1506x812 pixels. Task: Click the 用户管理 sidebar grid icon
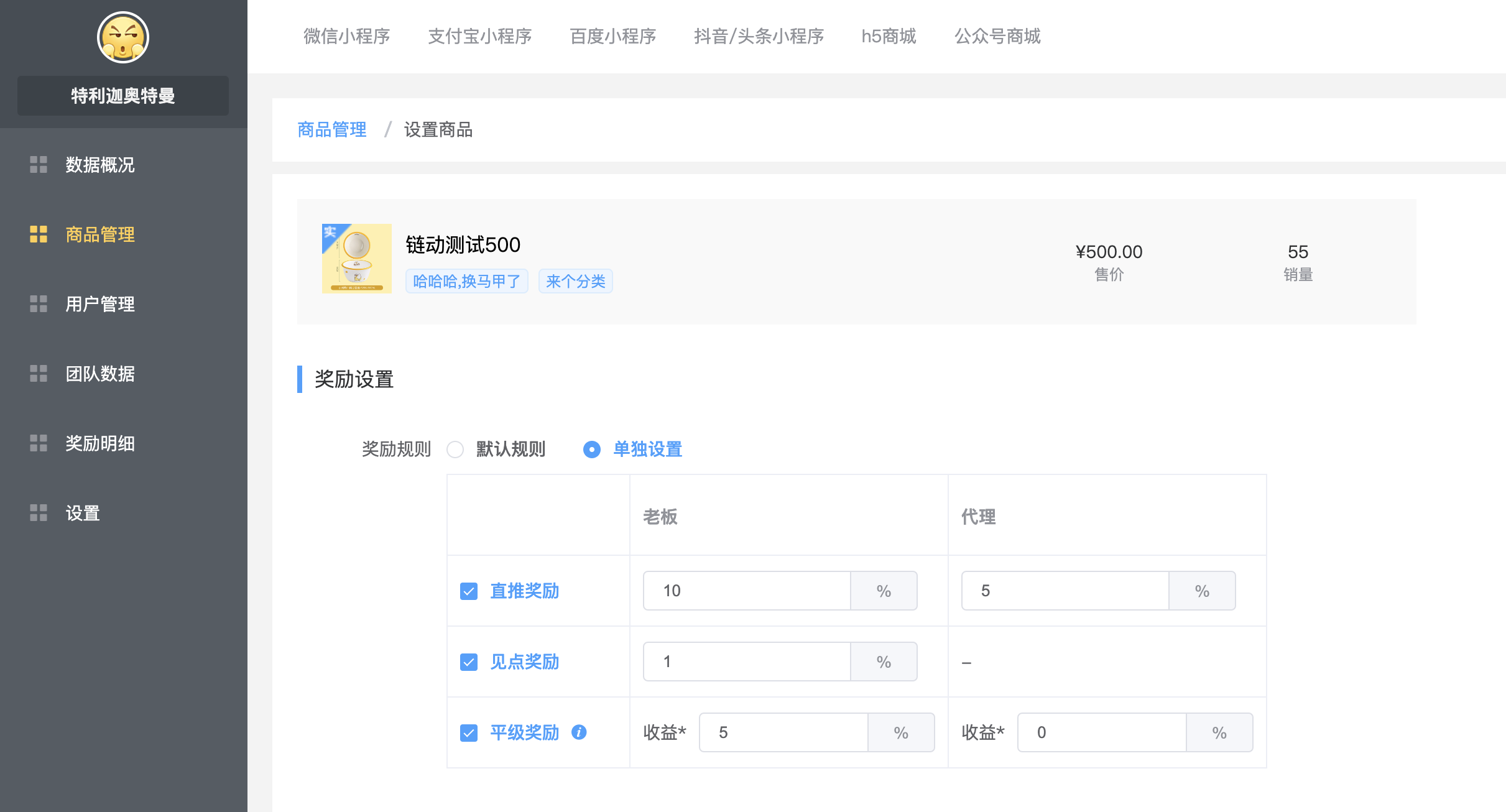point(39,304)
